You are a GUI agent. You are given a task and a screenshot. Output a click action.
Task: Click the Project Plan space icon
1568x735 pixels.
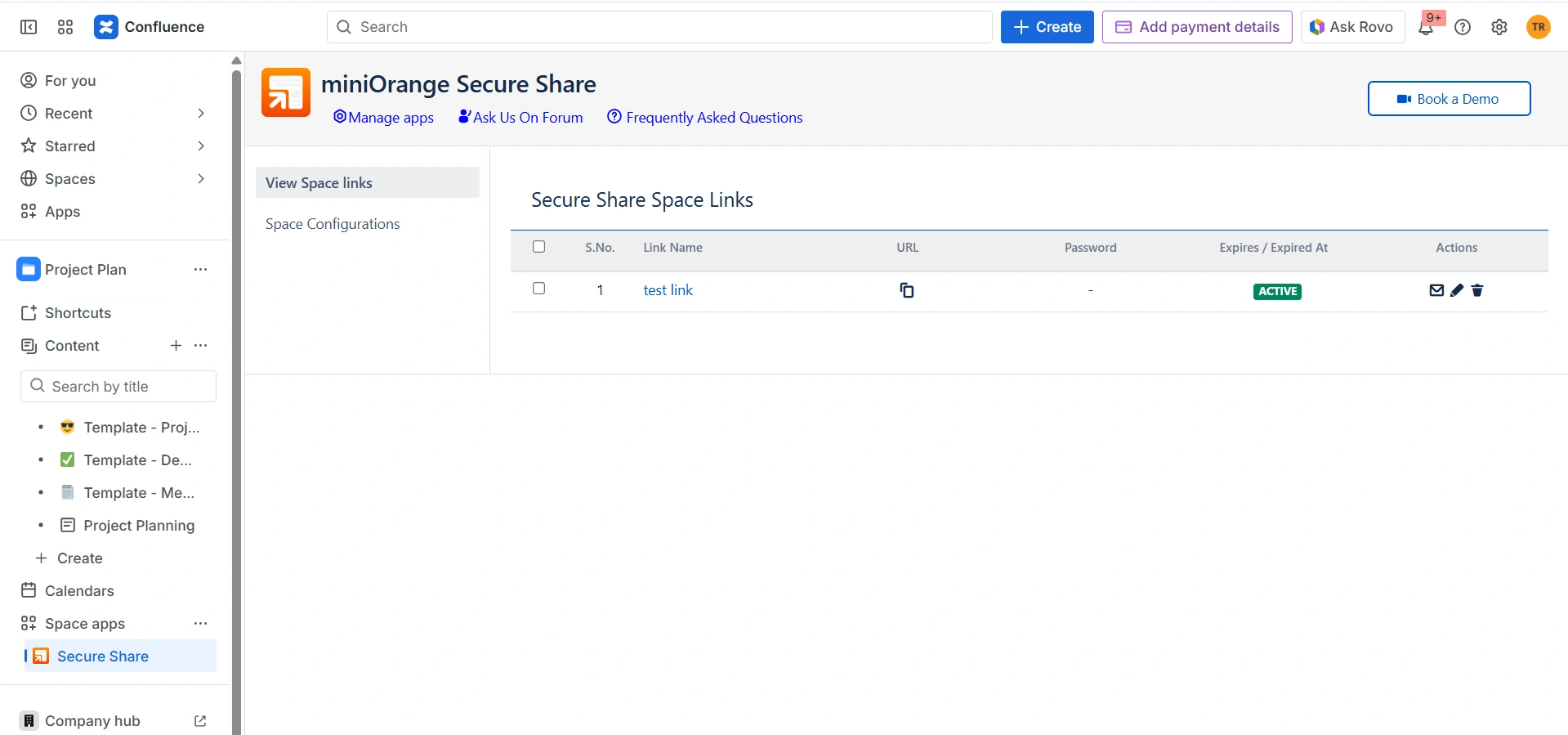click(x=29, y=270)
